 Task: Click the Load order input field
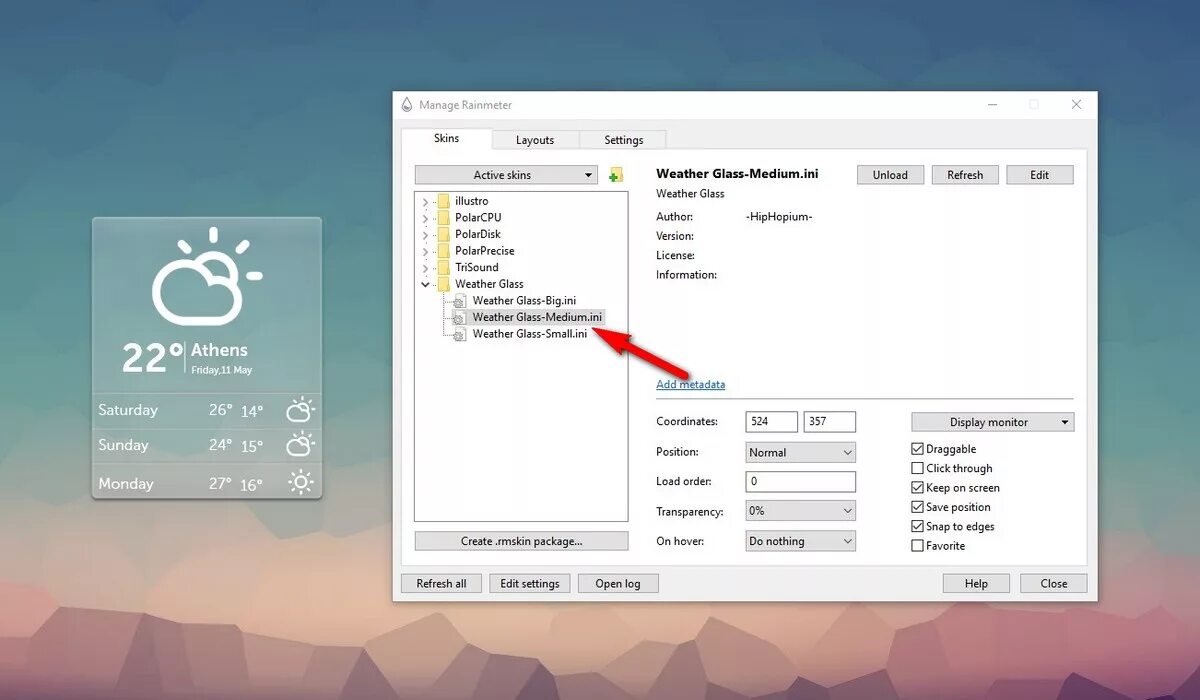click(801, 482)
